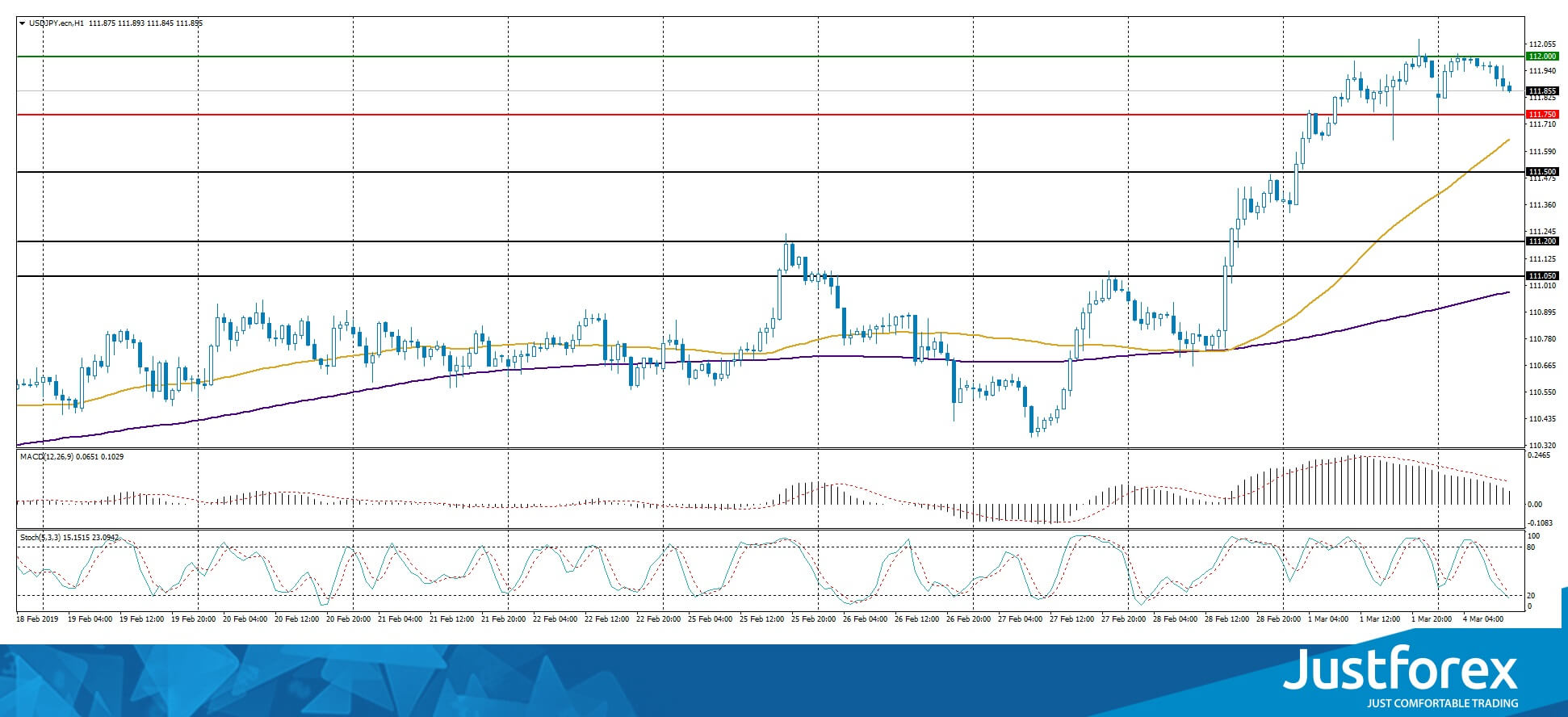Click the OHLC values 111.875 111.893 111.845 111.895
This screenshot has width=1568, height=717.
point(146,23)
